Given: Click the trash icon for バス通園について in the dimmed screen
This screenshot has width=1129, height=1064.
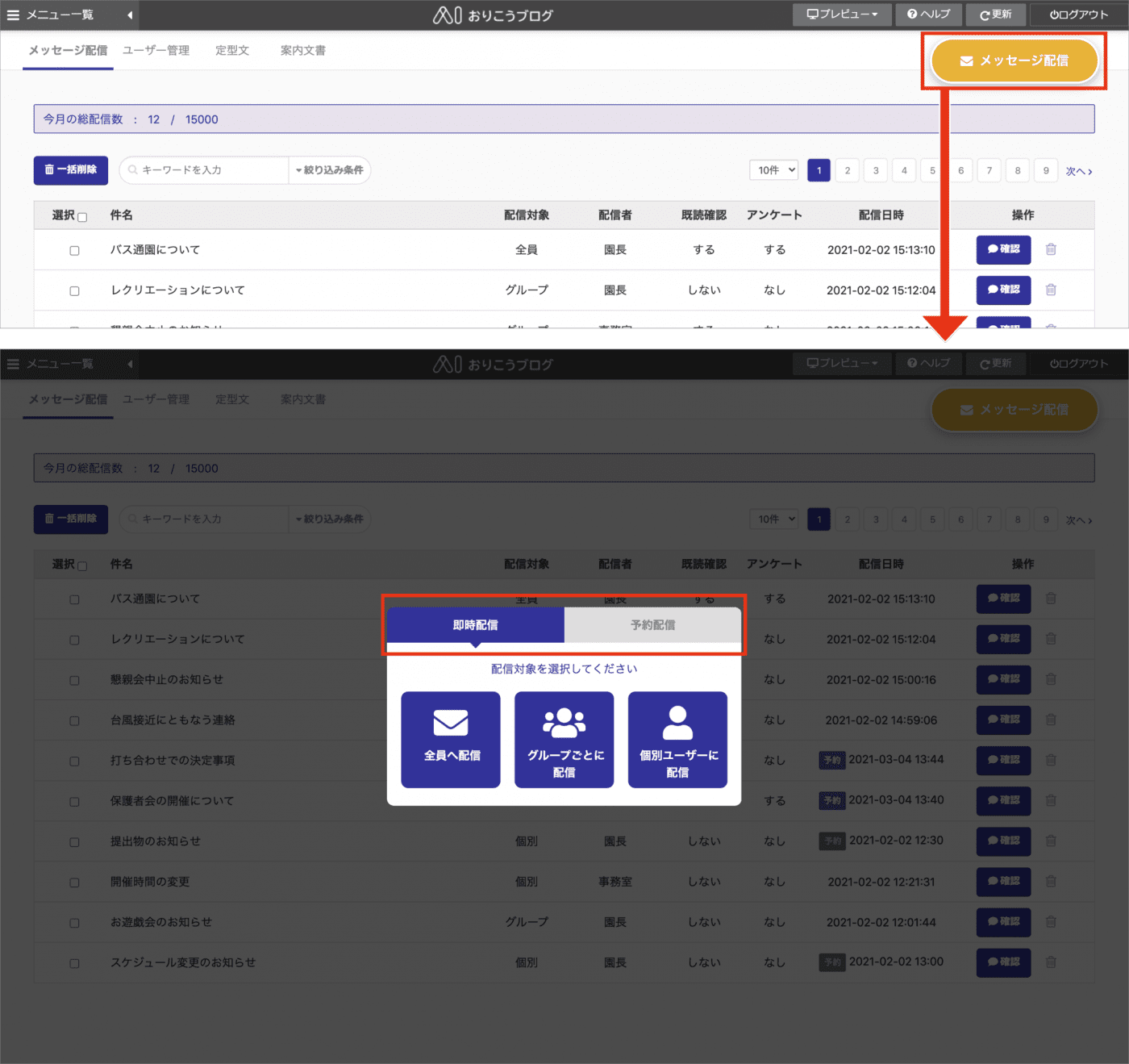Looking at the screenshot, I should coord(1051,599).
